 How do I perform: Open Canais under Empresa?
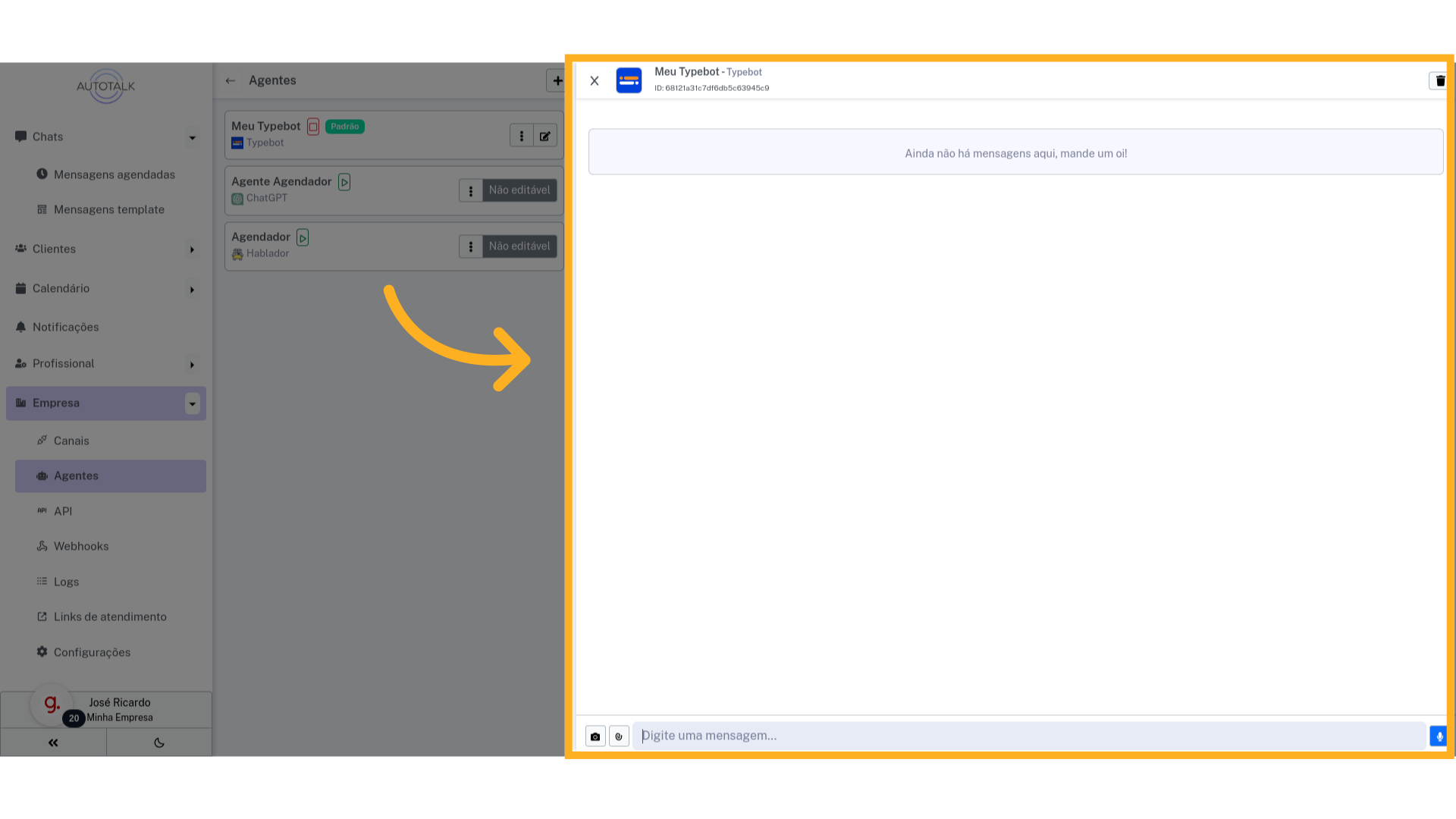pos(71,441)
